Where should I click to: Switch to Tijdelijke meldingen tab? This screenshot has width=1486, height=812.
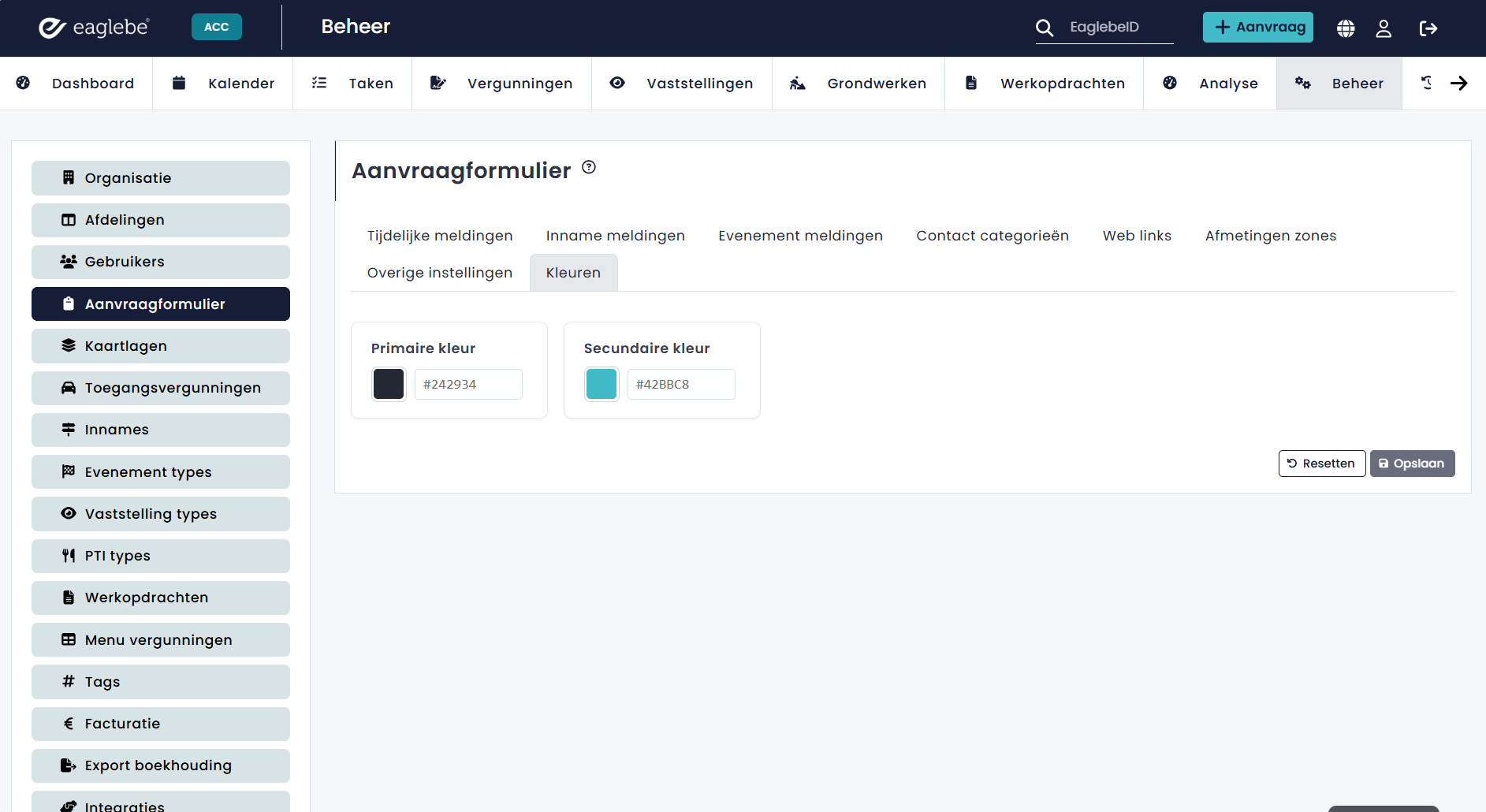[440, 236]
